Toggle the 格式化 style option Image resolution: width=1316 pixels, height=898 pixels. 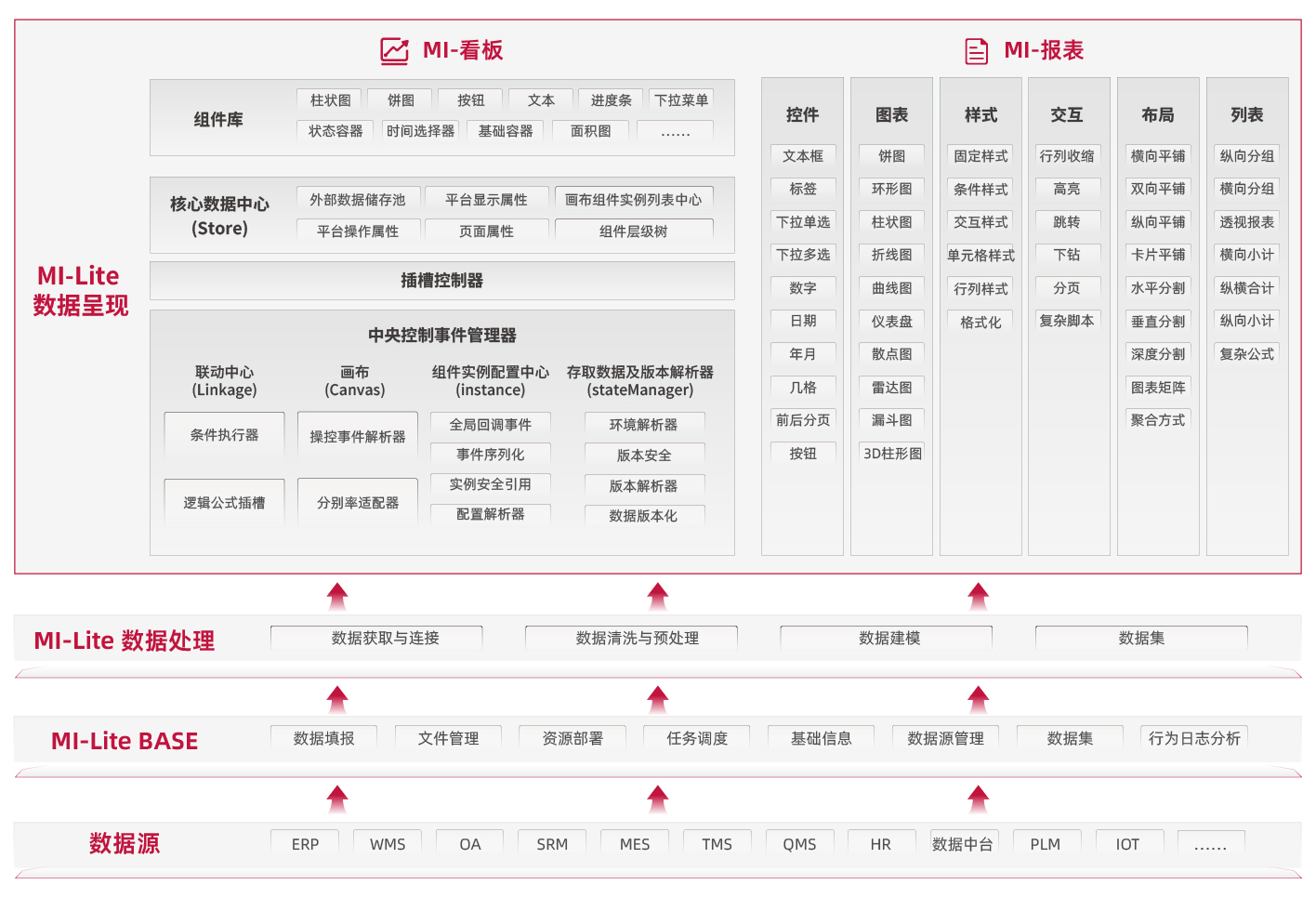pyautogui.click(x=980, y=321)
